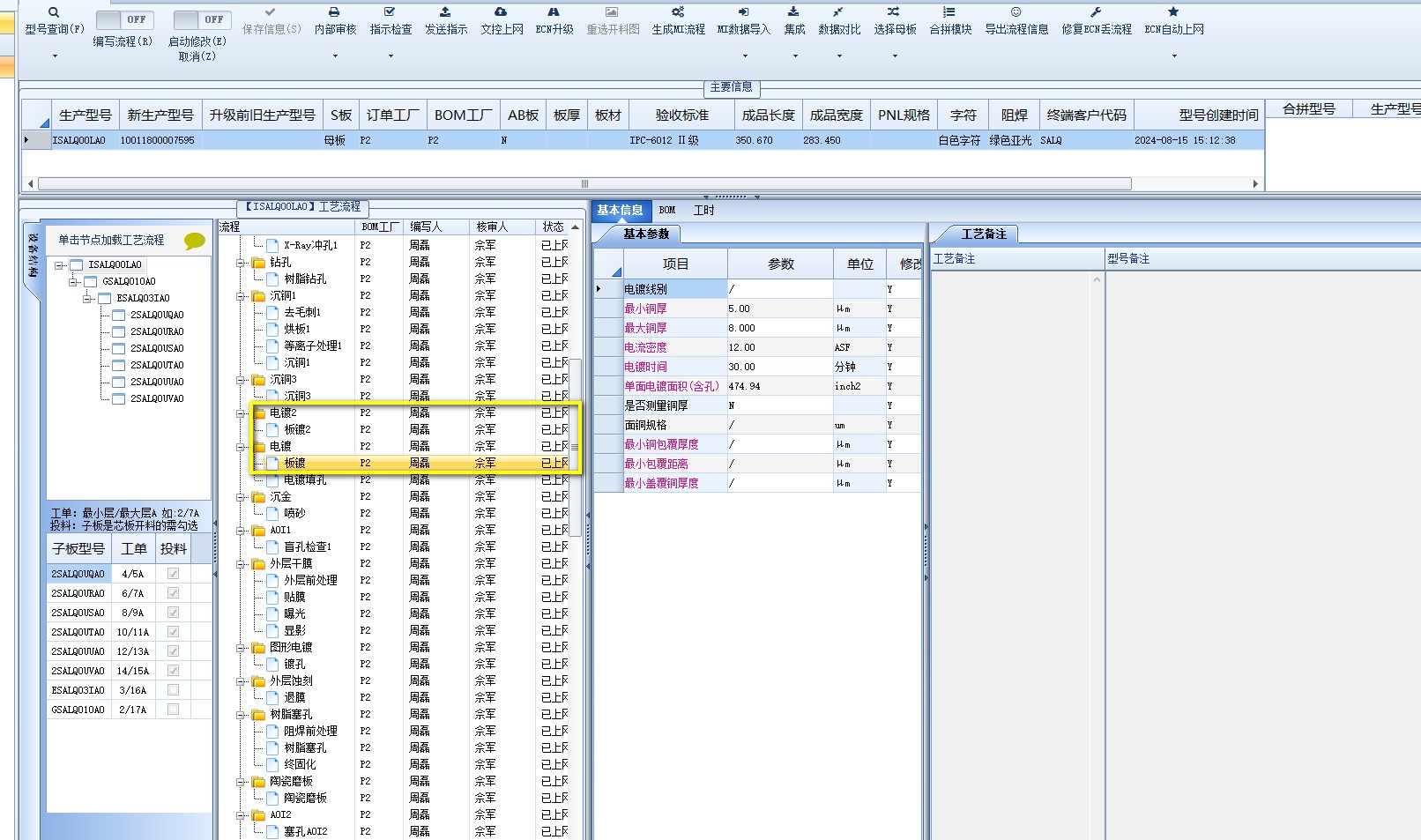This screenshot has height=840, width=1421.
Task: Click the MI数据导入 import icon
Action: [743, 12]
